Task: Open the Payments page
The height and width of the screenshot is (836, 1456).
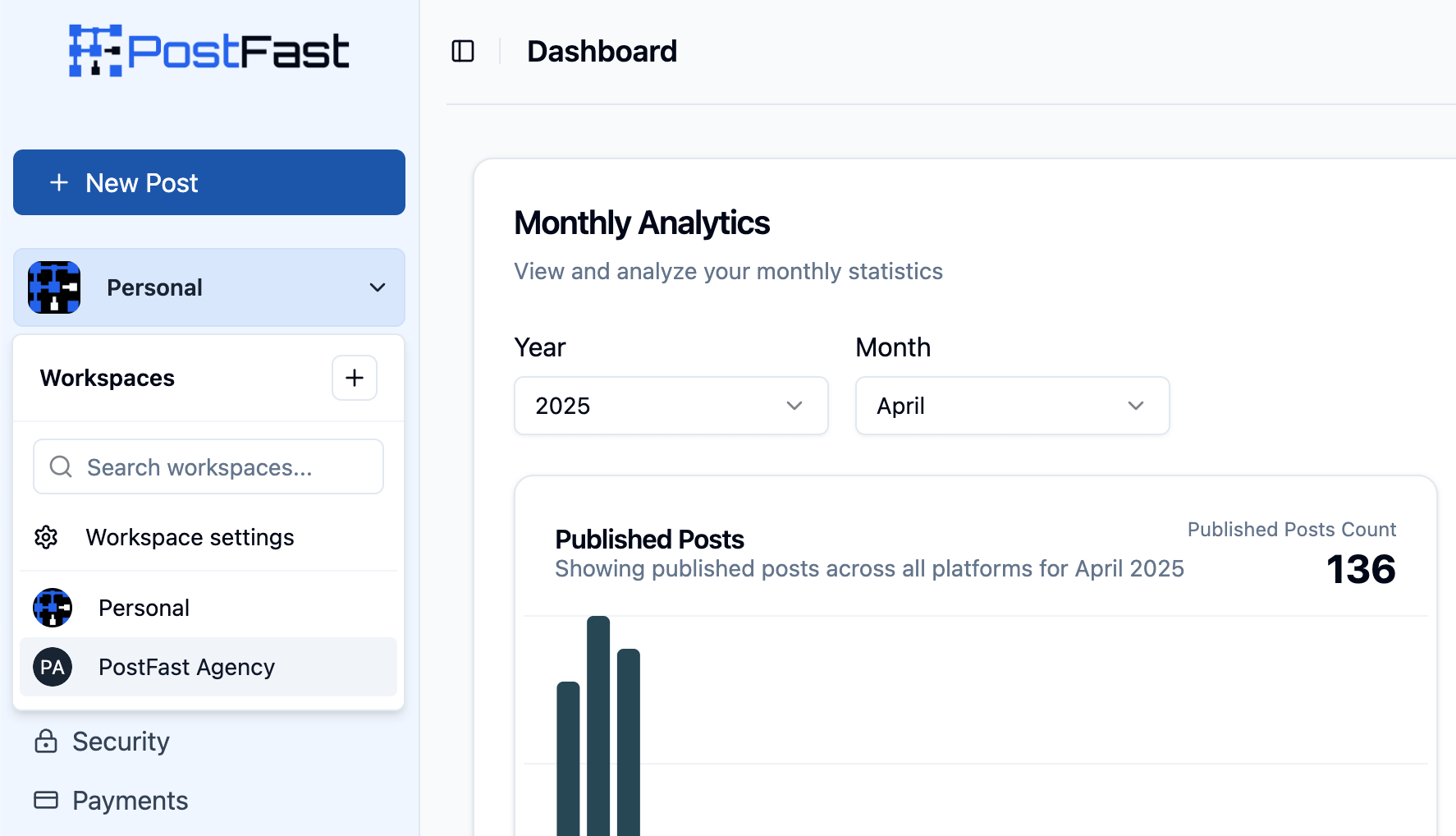Action: (x=111, y=801)
